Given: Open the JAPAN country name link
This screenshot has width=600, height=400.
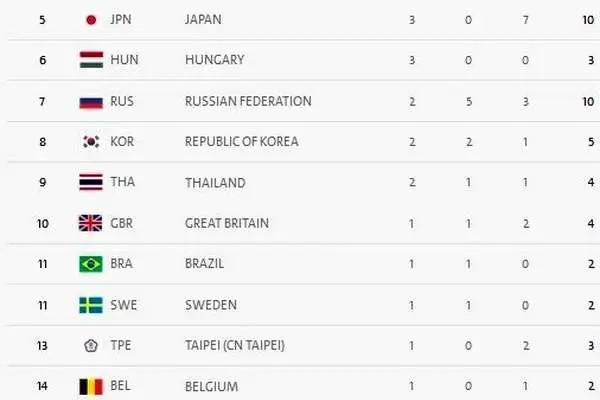Looking at the screenshot, I should click(203, 20).
